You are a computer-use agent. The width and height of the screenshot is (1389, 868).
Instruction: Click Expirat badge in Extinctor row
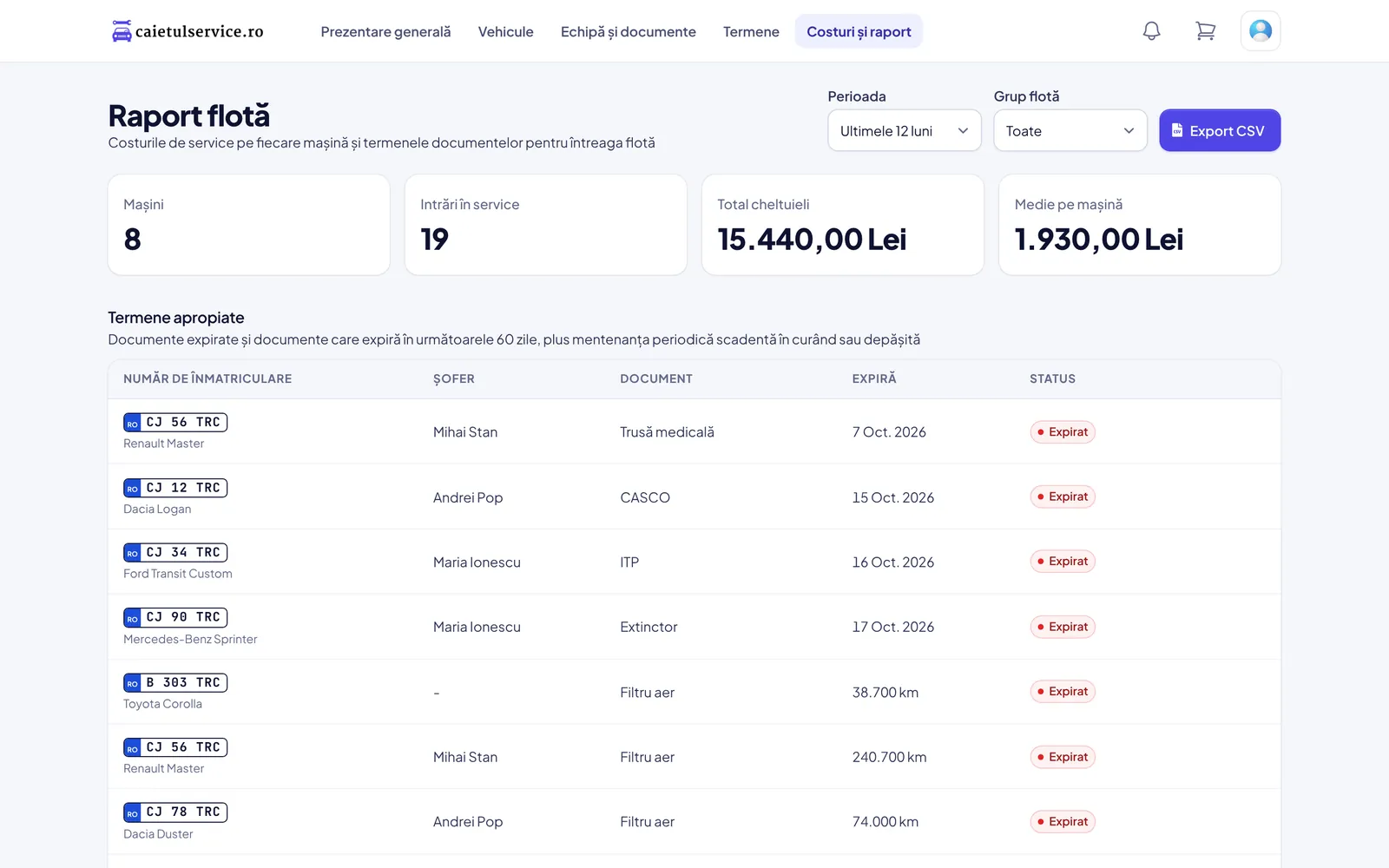[1063, 627]
